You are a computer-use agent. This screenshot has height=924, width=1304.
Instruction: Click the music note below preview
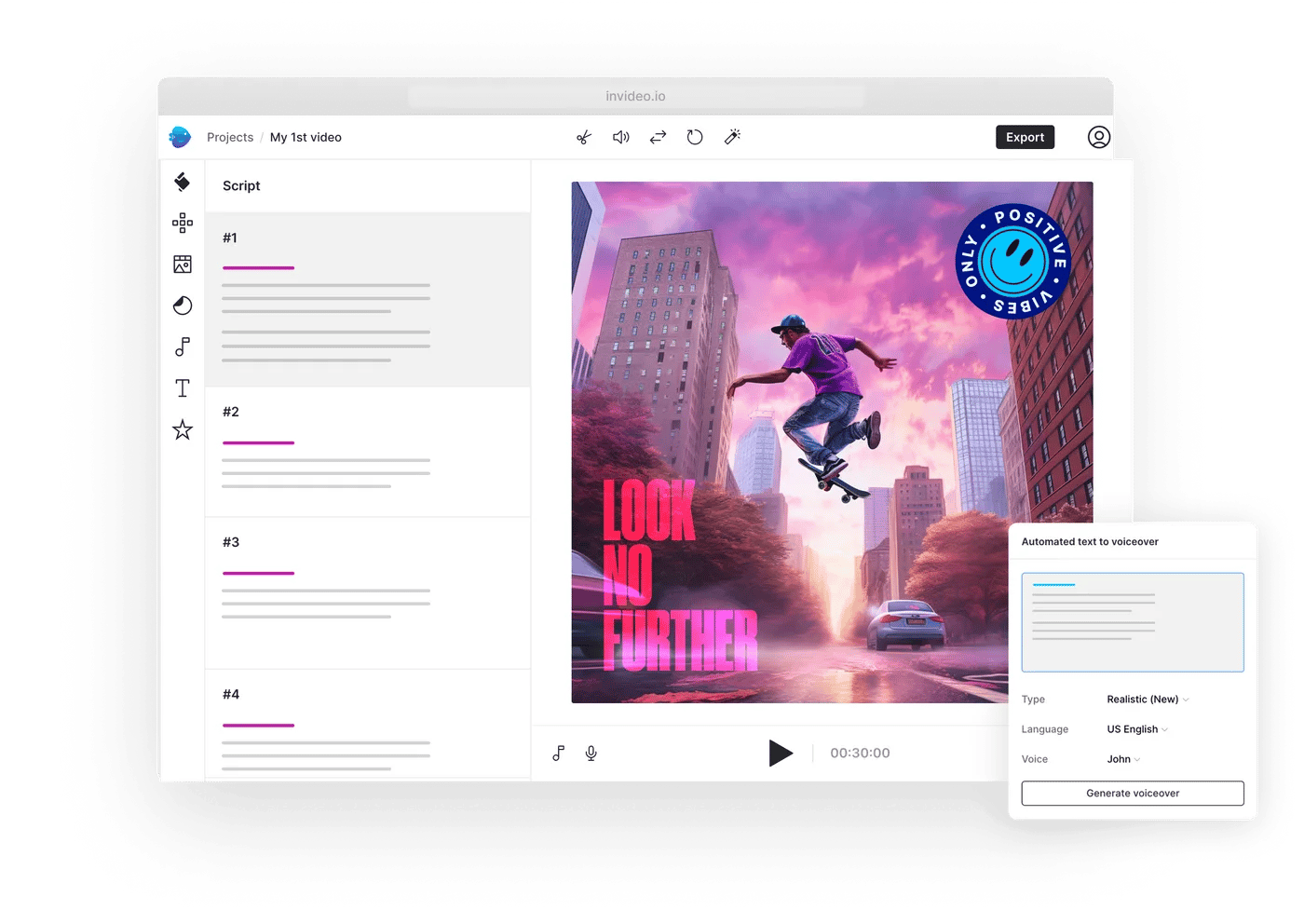click(558, 753)
